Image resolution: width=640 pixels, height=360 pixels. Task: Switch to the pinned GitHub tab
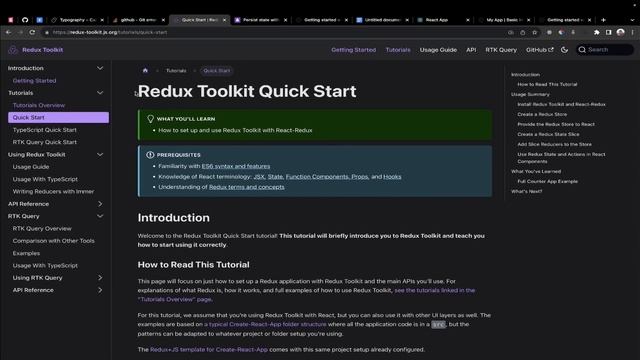[25, 20]
